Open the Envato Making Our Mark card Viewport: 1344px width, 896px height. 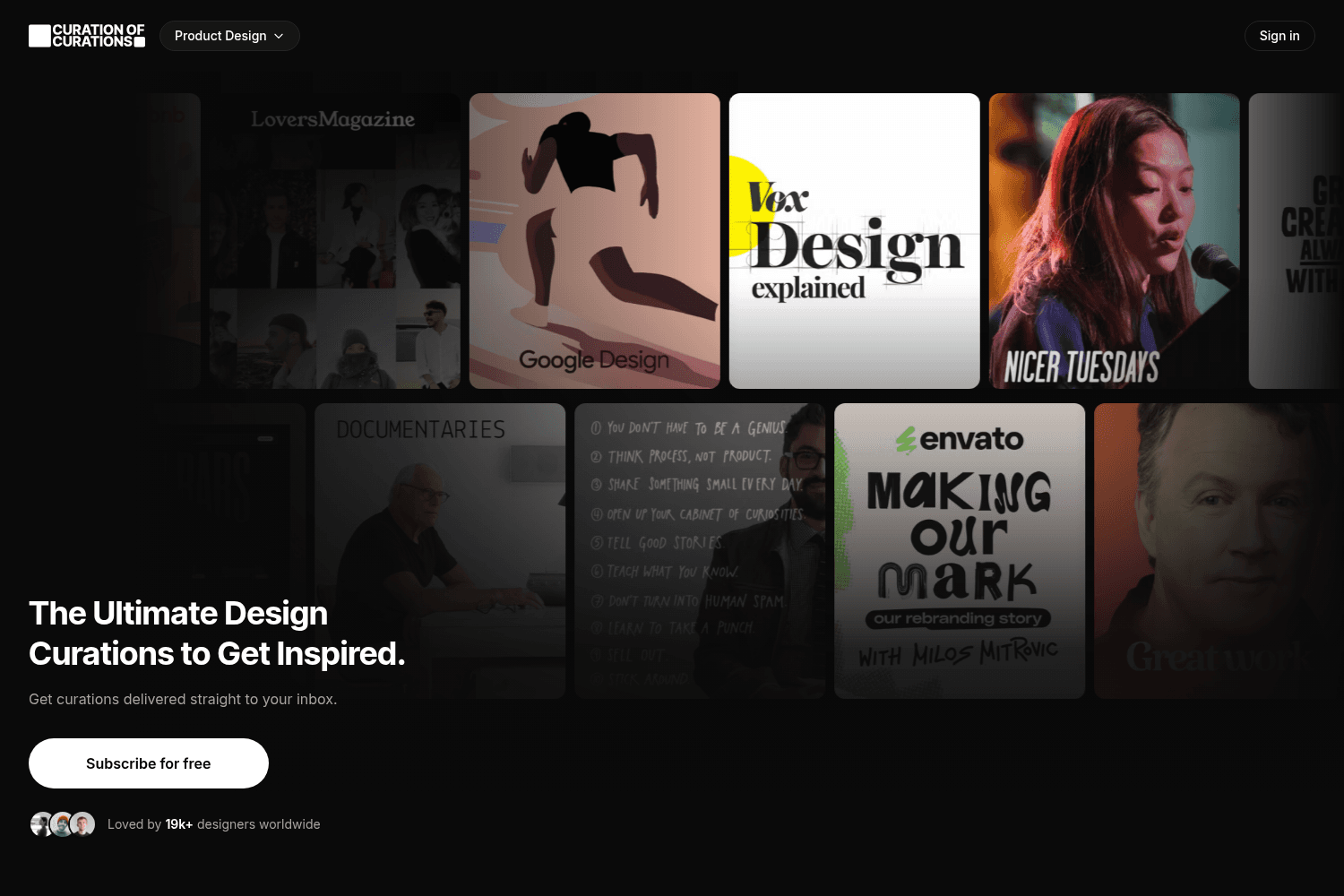coord(960,551)
